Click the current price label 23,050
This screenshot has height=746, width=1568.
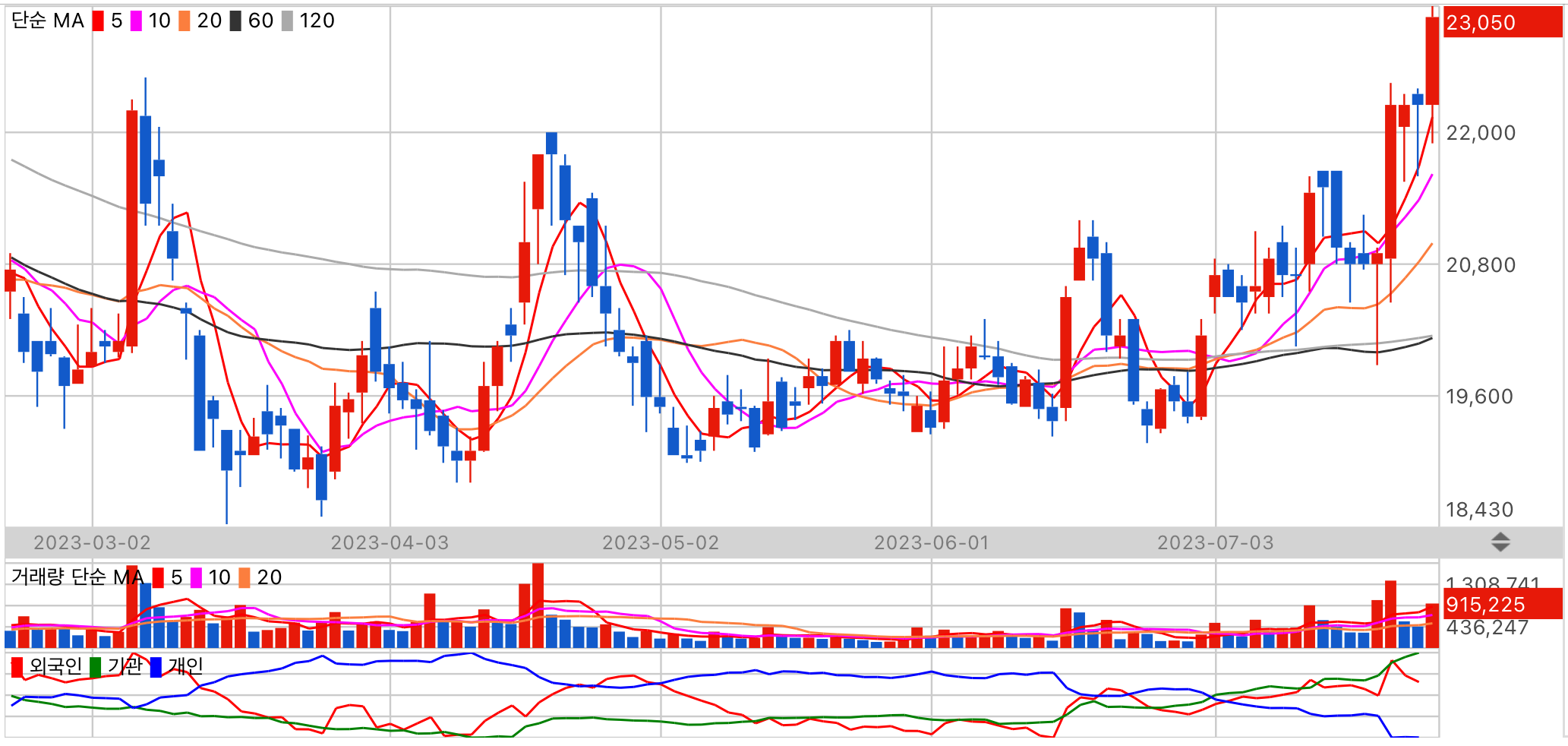(x=1503, y=23)
